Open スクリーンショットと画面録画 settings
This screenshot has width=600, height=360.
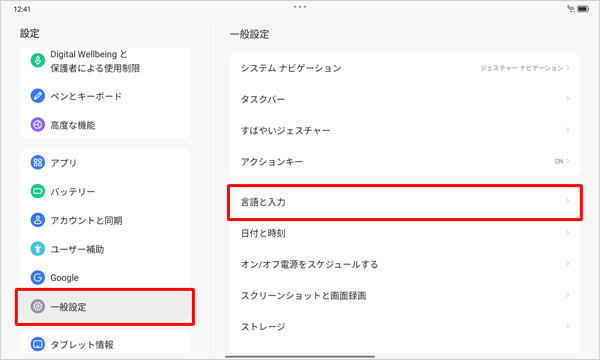pyautogui.click(x=405, y=295)
